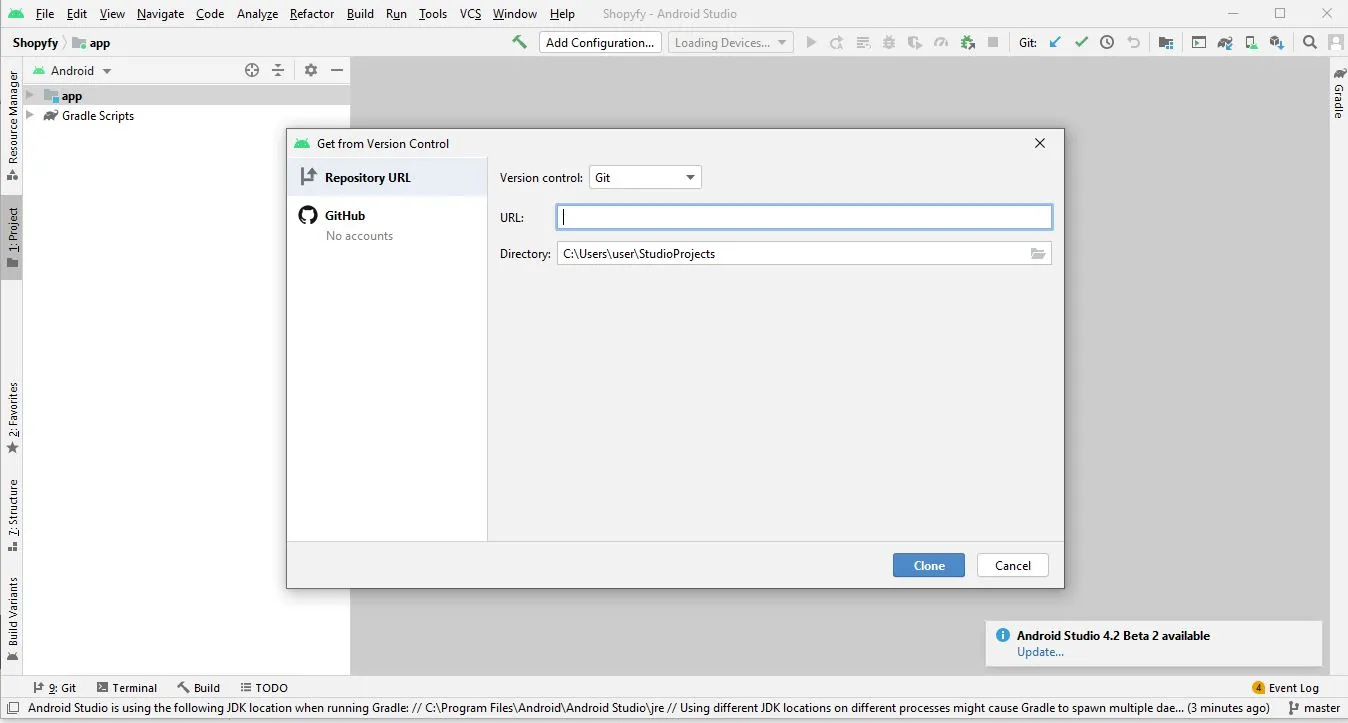
Task: Open the Android project view dropdown
Action: click(72, 71)
